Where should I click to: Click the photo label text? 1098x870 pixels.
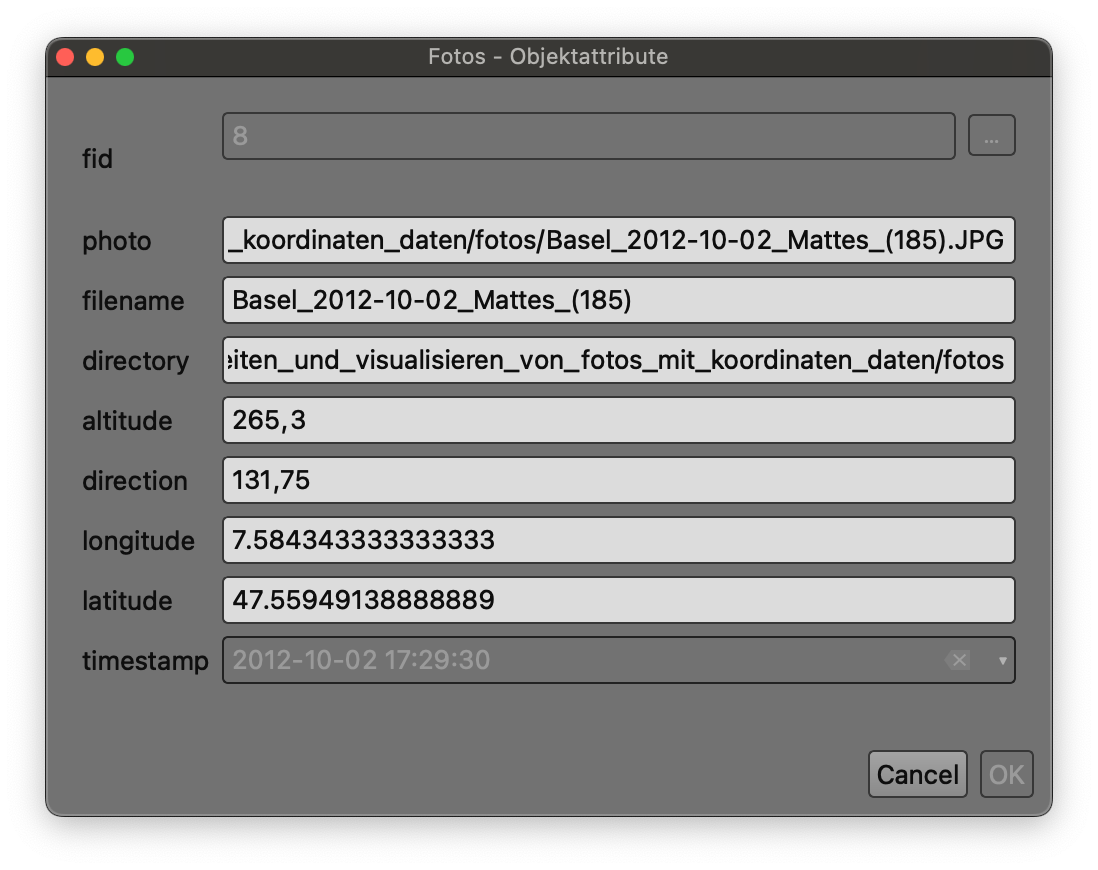click(116, 241)
